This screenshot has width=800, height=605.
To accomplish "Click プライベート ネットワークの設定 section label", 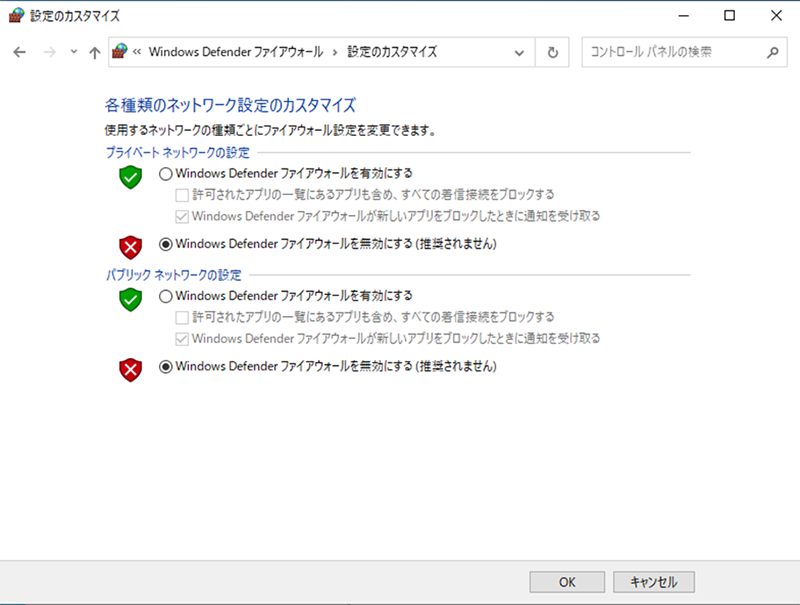I will [178, 153].
